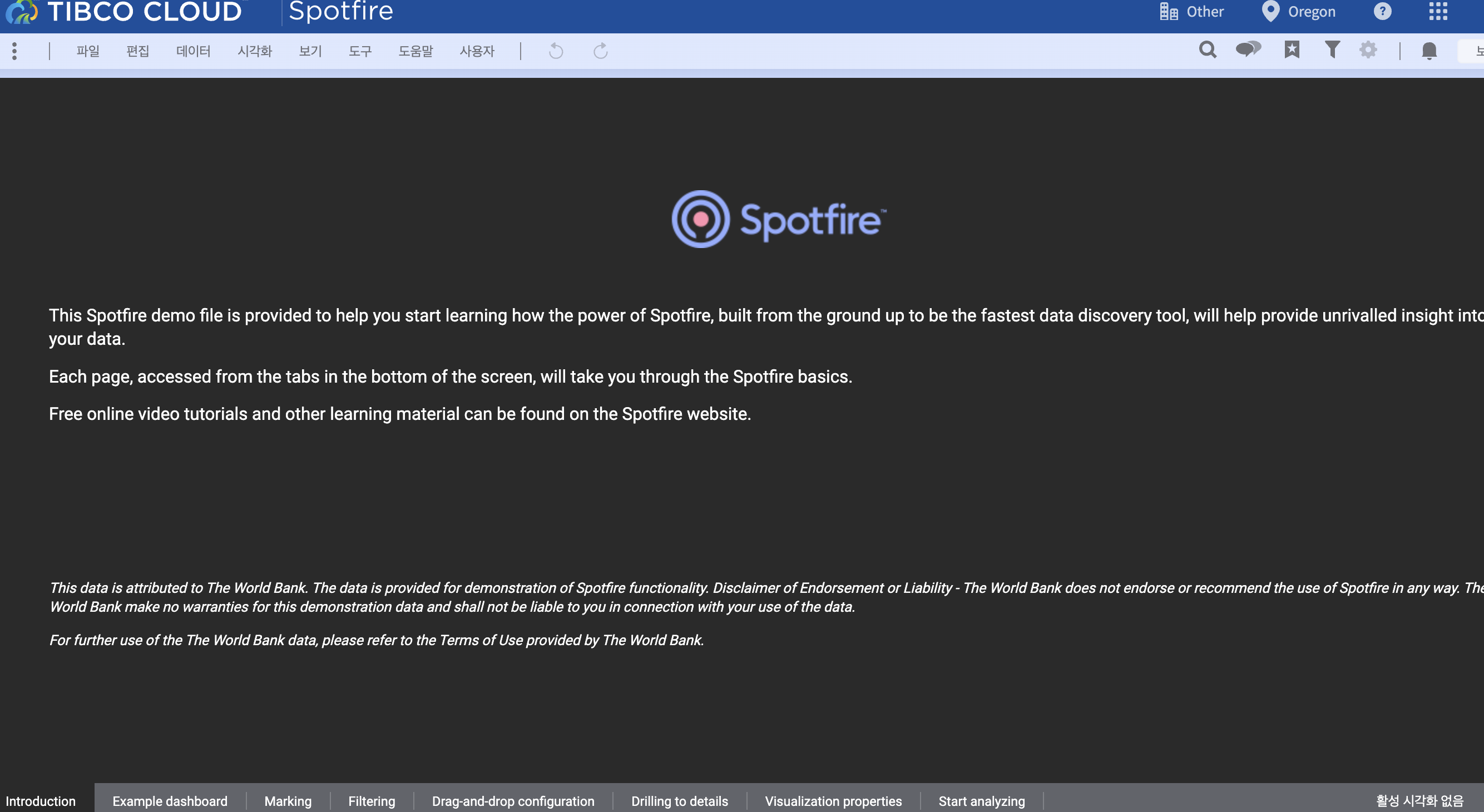This screenshot has width=1484, height=812.
Task: Open the search magnifier tool
Action: pos(1208,50)
